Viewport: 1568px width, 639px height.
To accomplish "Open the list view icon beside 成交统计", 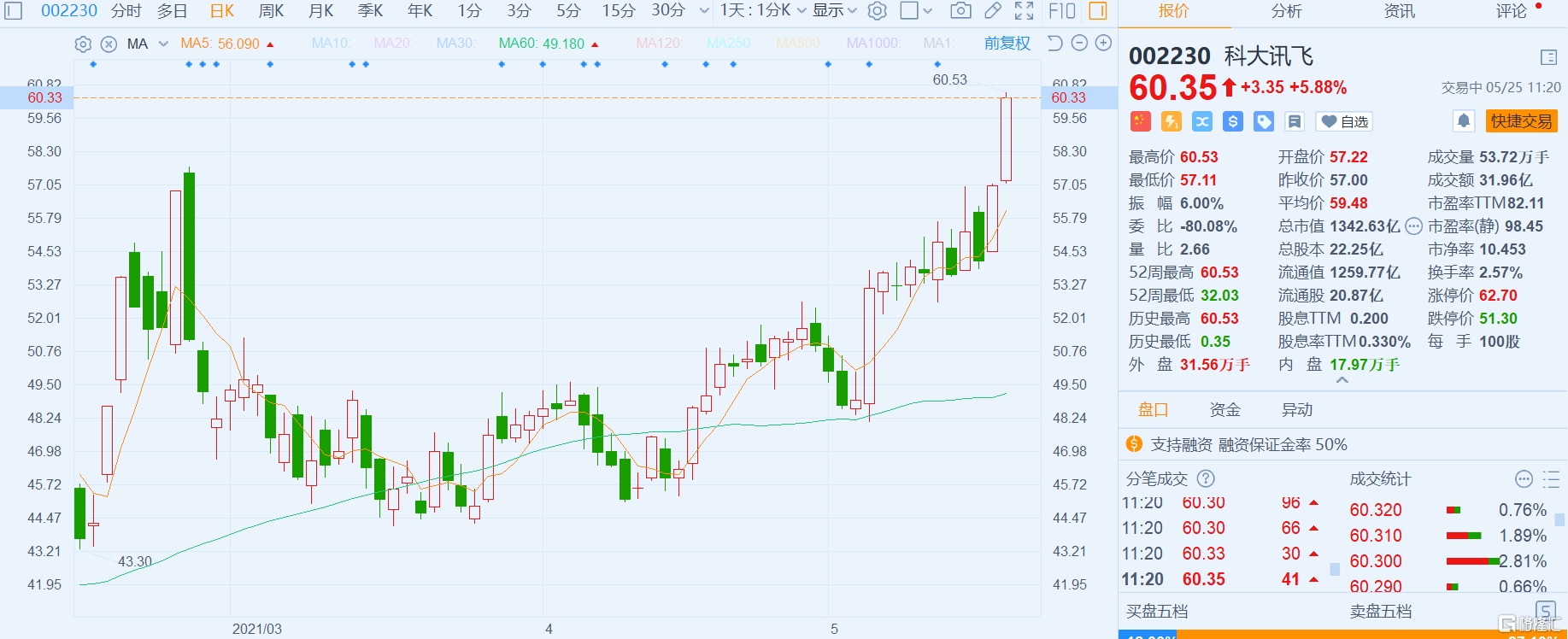I will 1551,478.
